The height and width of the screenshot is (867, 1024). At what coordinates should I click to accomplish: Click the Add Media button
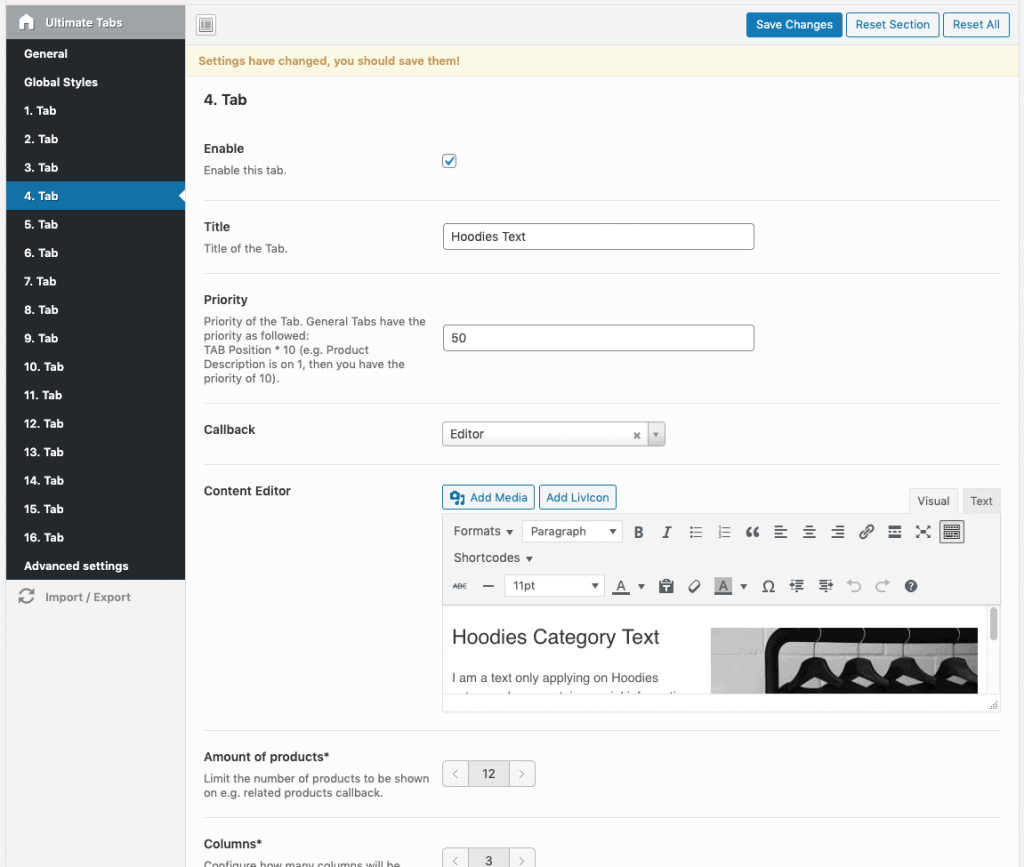coord(488,497)
